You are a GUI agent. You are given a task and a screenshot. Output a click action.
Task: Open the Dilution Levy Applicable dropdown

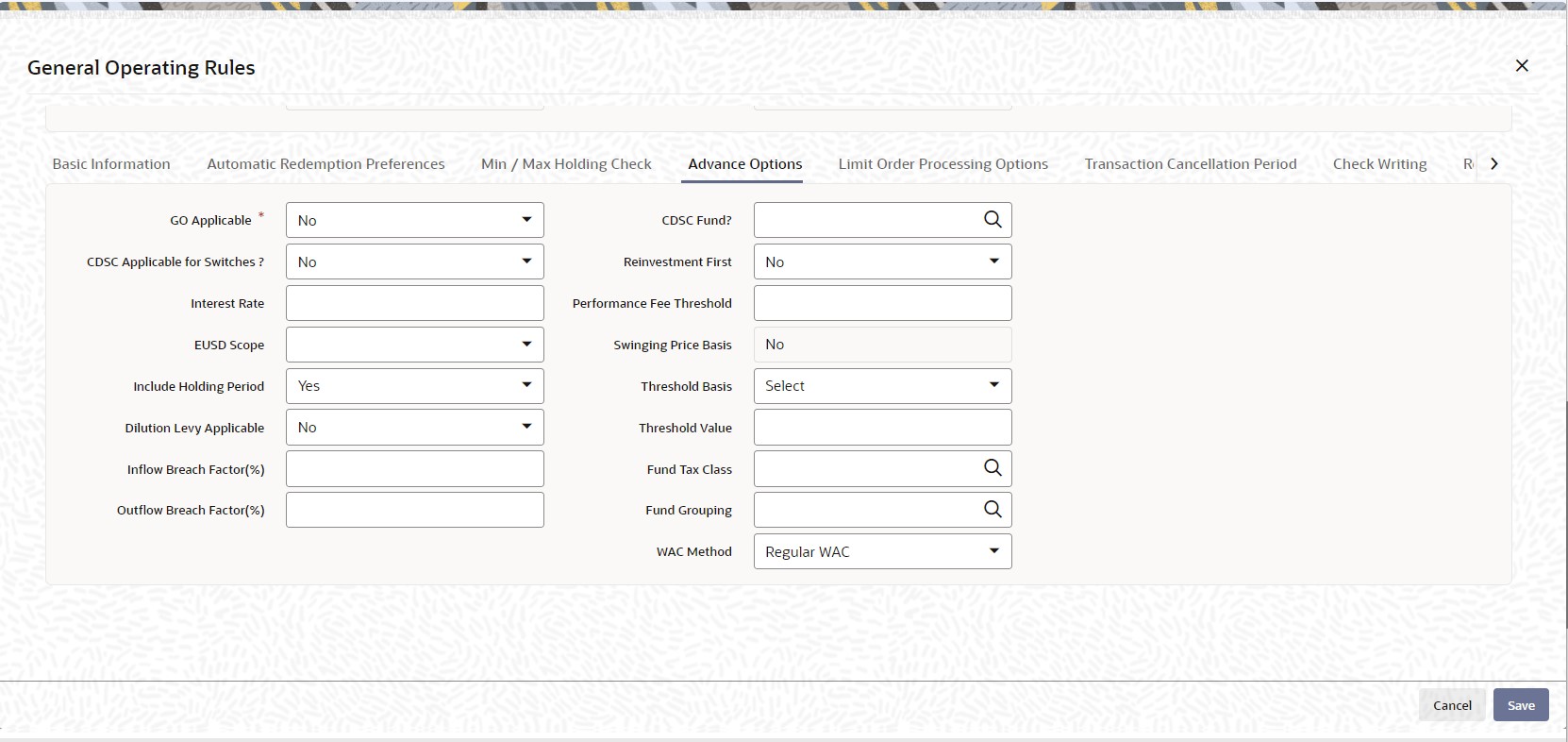click(x=415, y=428)
